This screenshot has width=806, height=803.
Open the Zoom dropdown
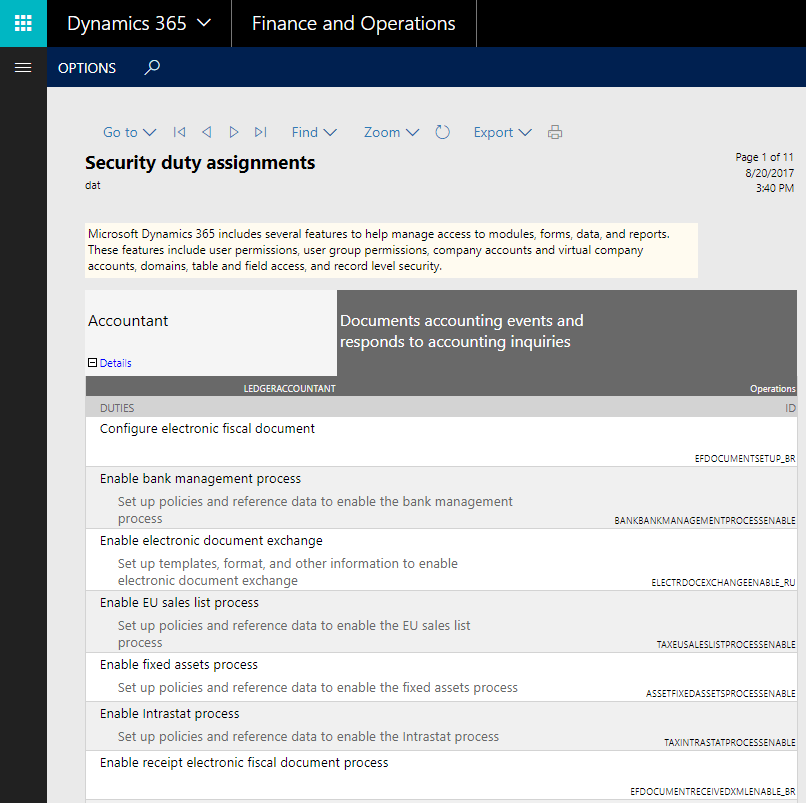click(391, 132)
